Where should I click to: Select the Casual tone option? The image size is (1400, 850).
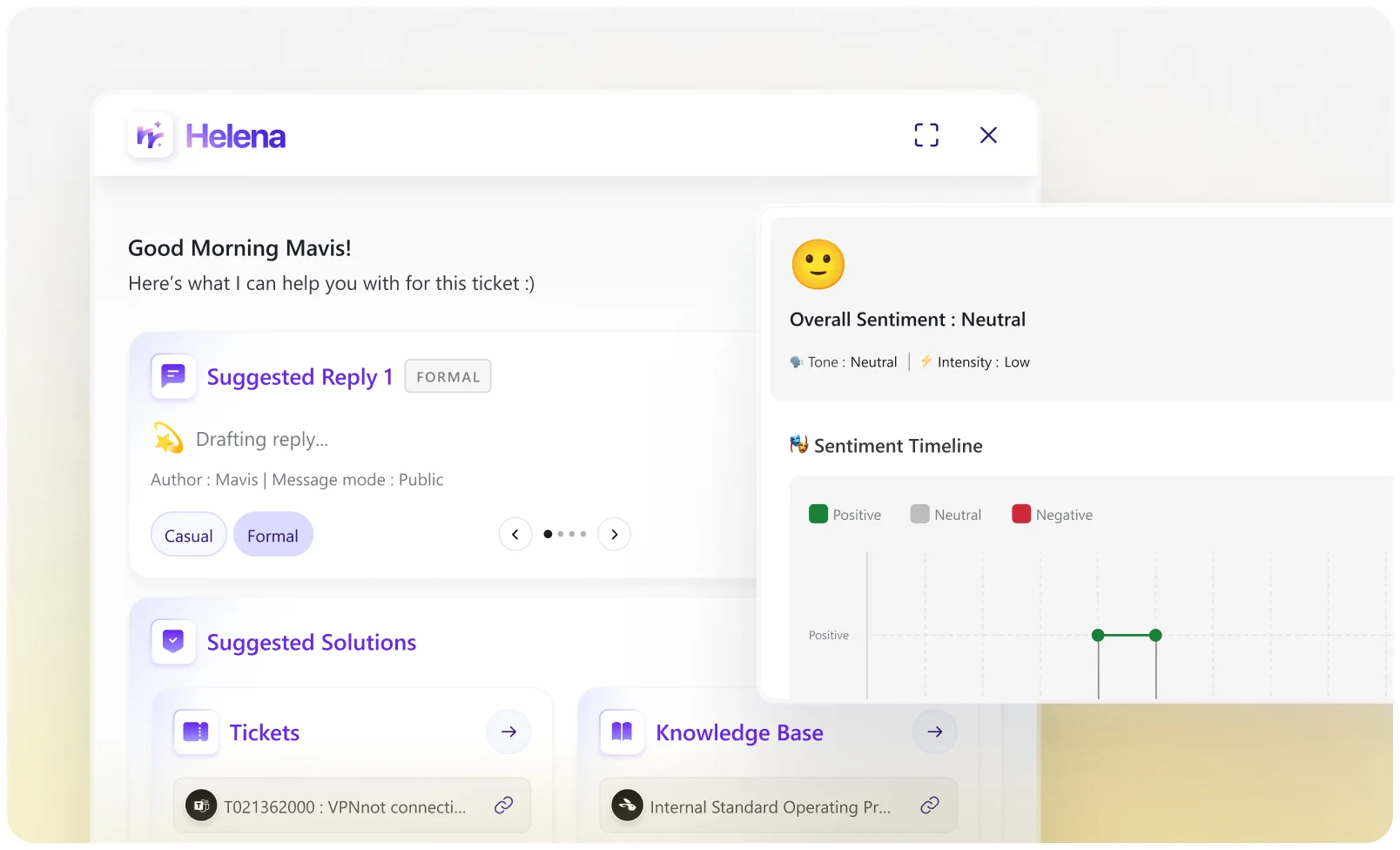(x=189, y=536)
